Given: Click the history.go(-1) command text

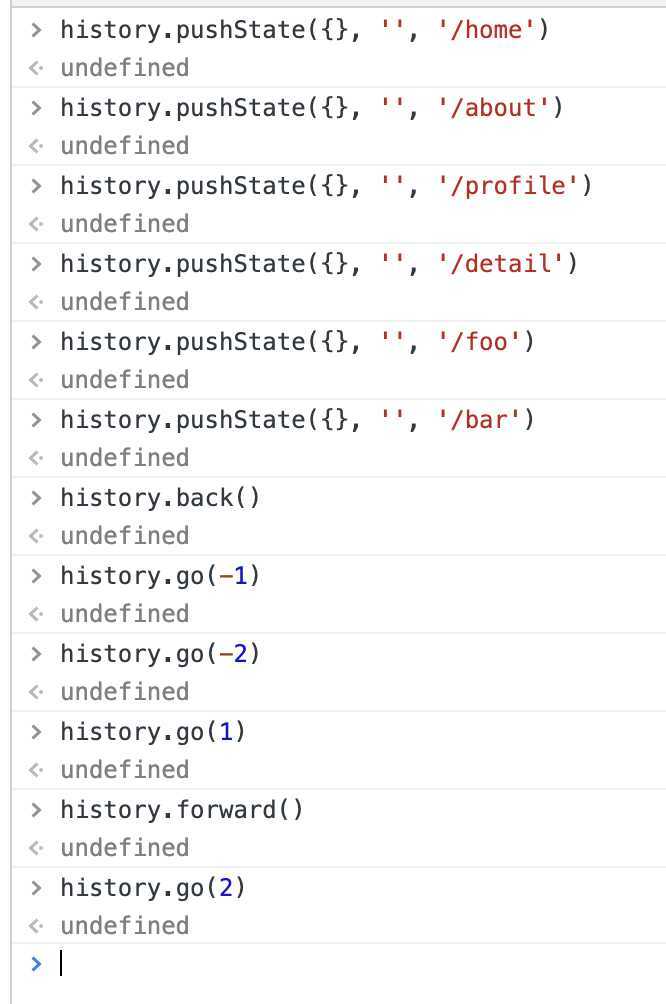Looking at the screenshot, I should [160, 576].
